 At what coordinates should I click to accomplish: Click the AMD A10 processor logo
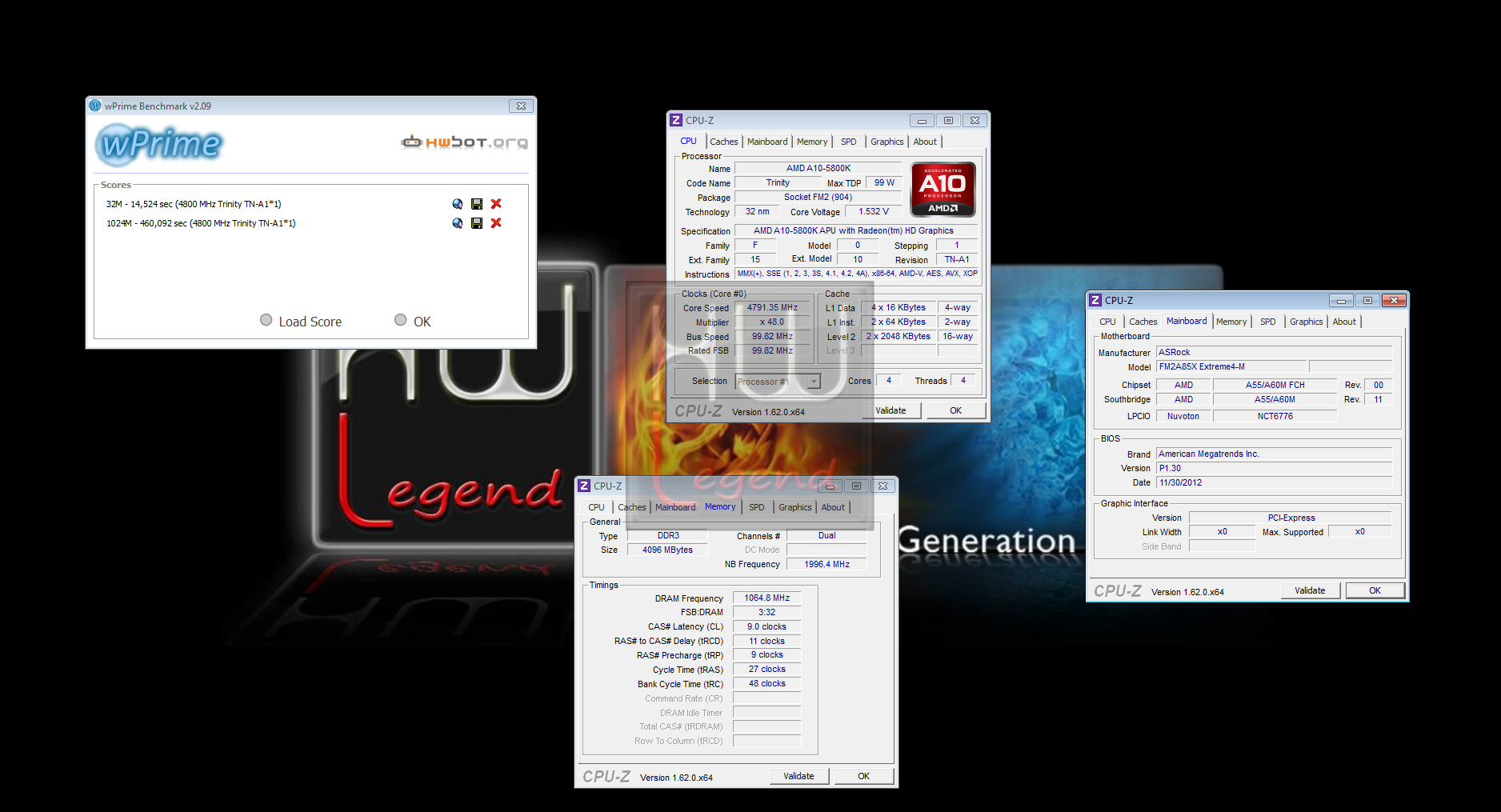(x=943, y=189)
